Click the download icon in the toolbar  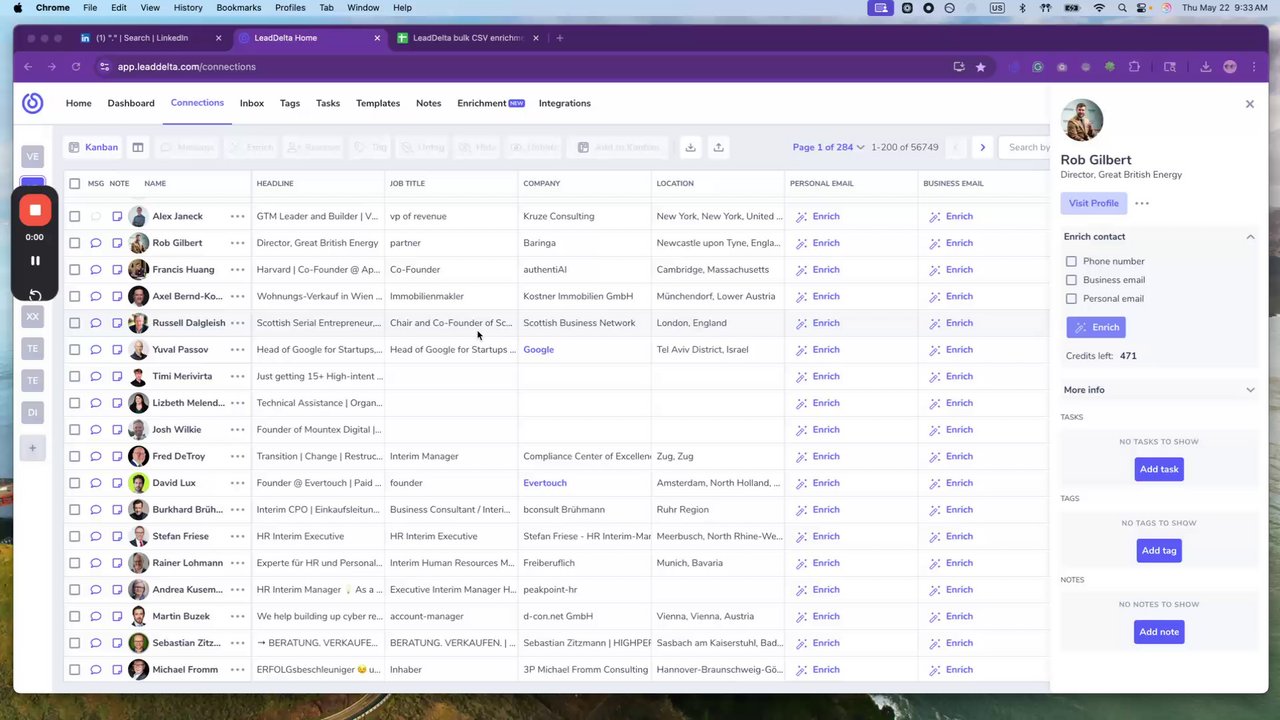(x=690, y=147)
